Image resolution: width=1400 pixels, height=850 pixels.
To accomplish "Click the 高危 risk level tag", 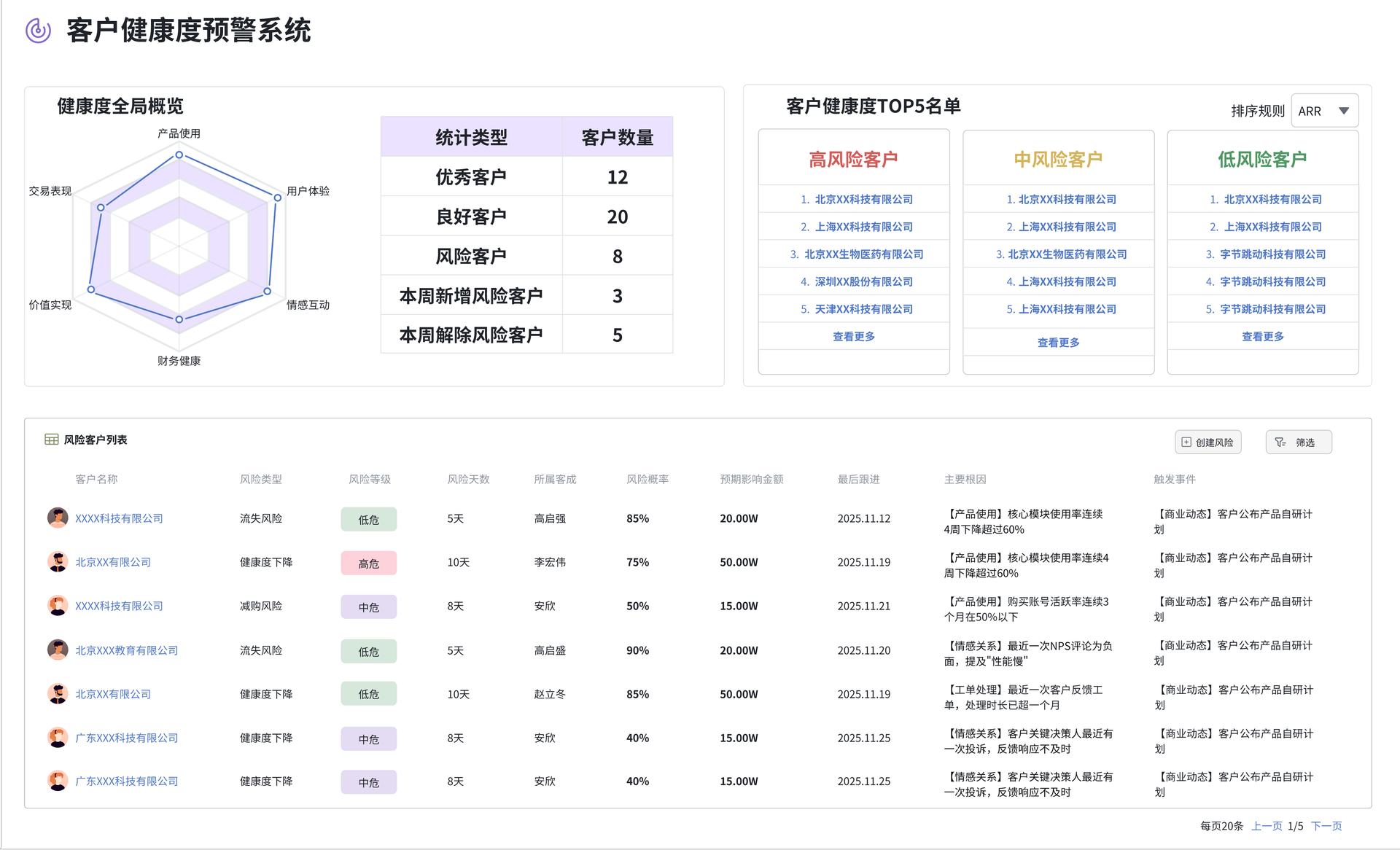I will (369, 564).
